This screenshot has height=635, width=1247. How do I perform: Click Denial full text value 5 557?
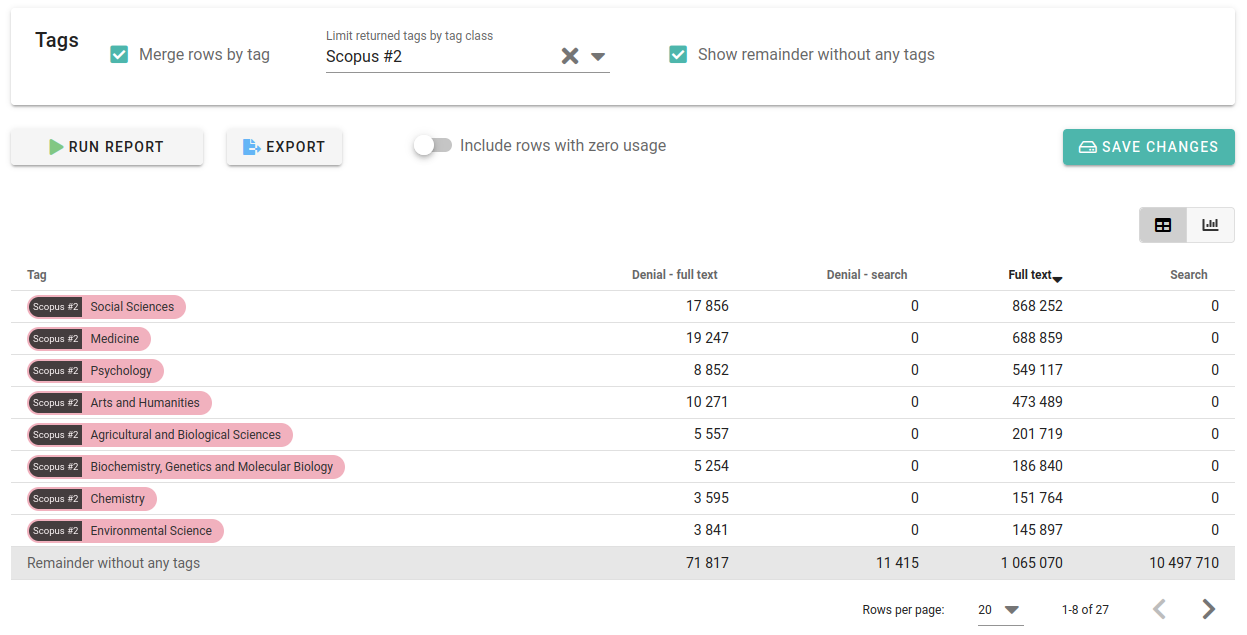tap(711, 434)
